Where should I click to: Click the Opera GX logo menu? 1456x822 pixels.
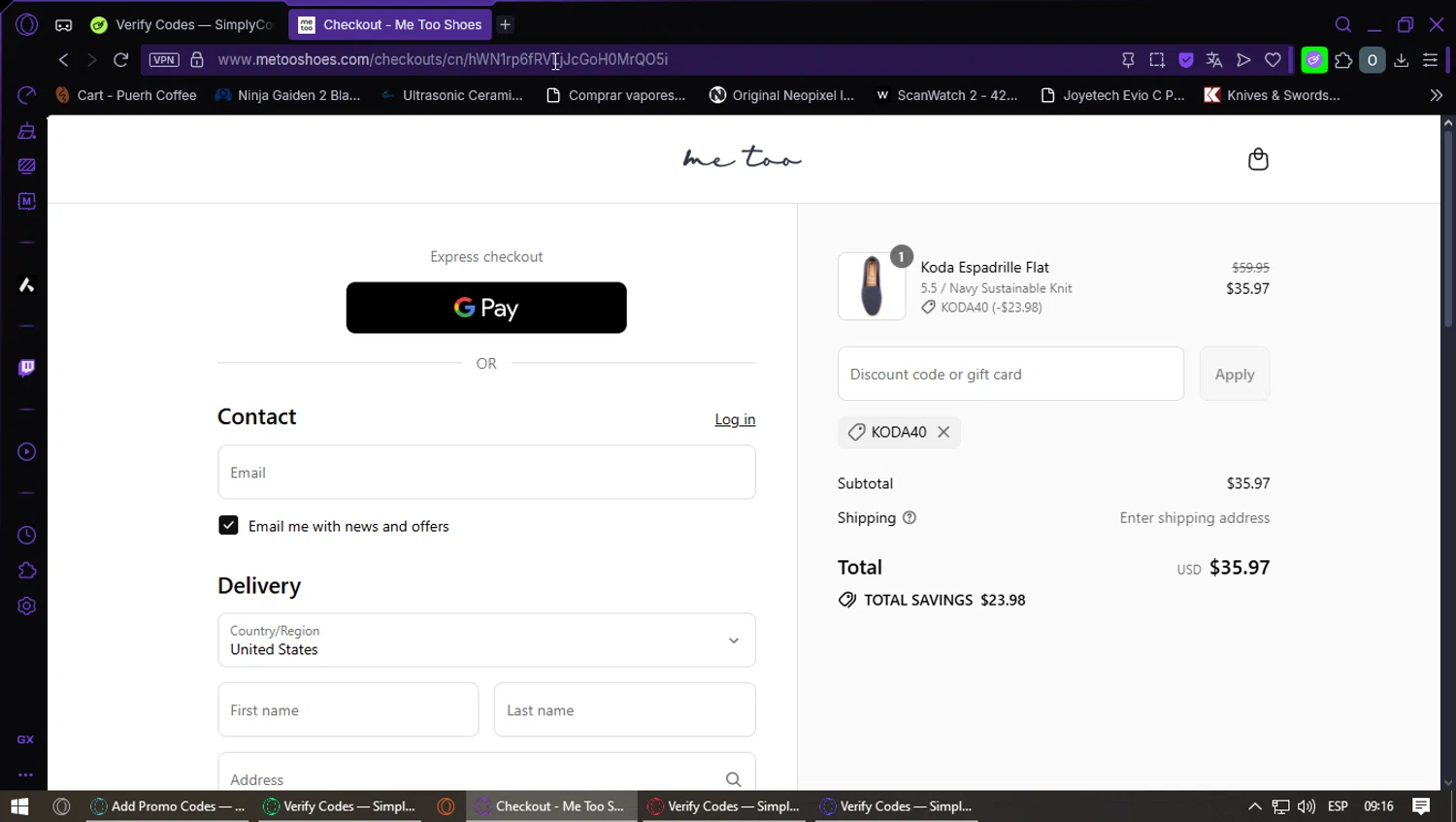26,25
